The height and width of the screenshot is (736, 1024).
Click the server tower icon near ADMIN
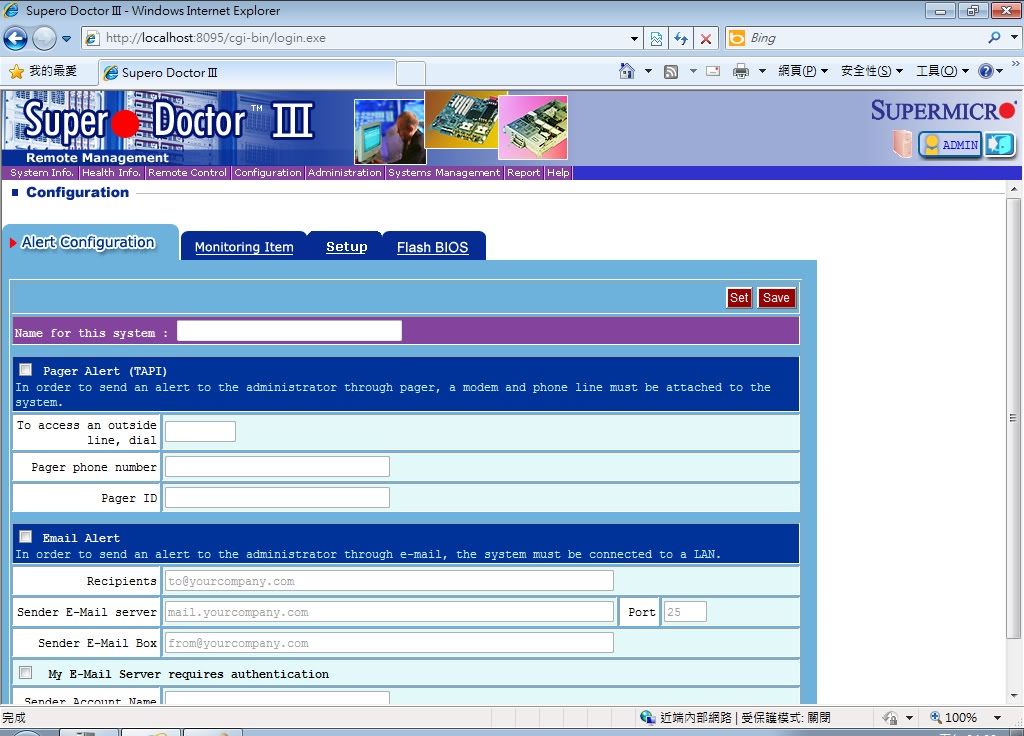click(x=903, y=144)
